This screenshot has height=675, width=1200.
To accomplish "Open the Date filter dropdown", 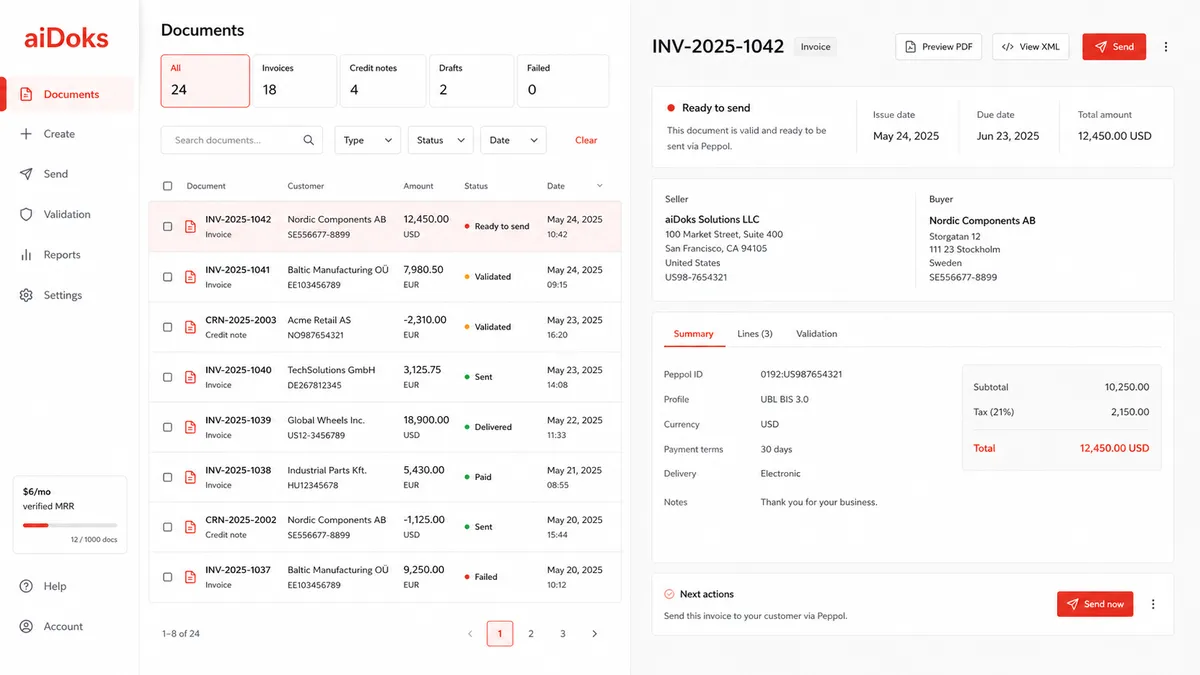I will pos(514,140).
